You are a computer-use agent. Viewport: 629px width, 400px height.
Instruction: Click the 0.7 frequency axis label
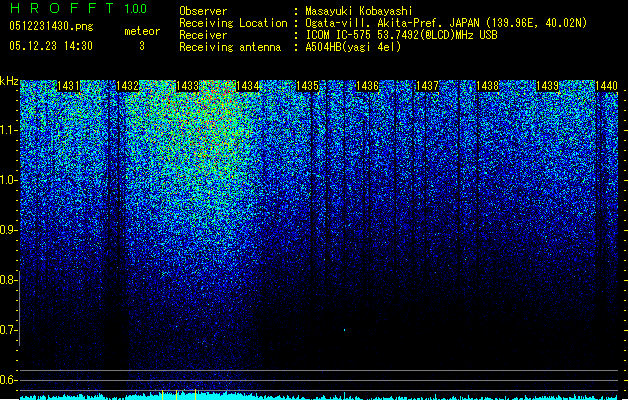[8, 330]
